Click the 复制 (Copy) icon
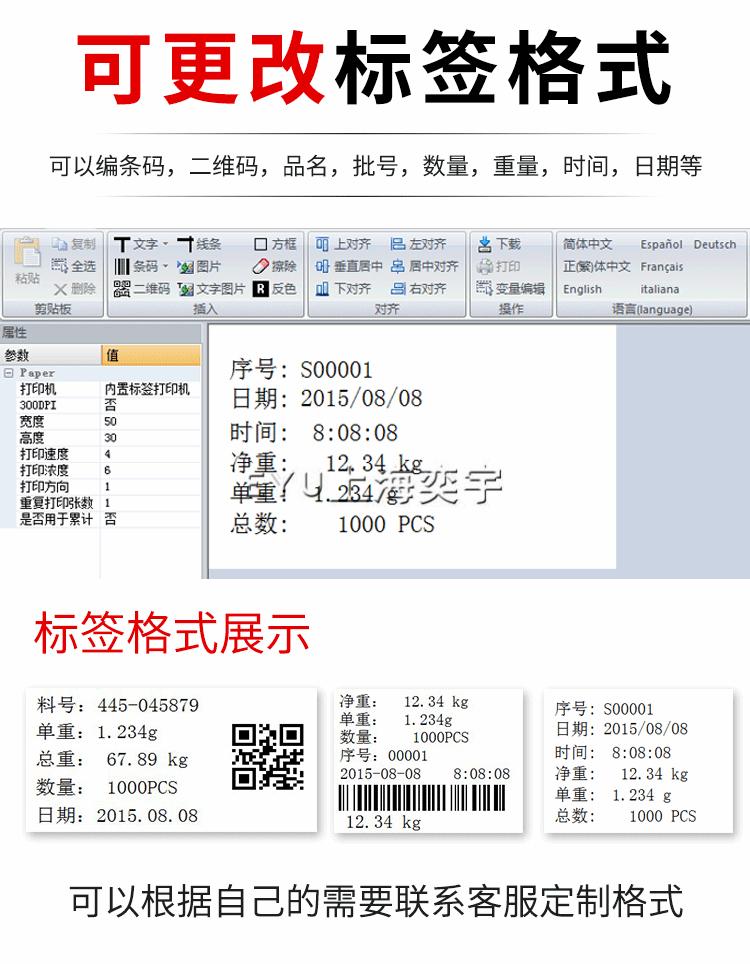This screenshot has width=750, height=964. [x=60, y=244]
